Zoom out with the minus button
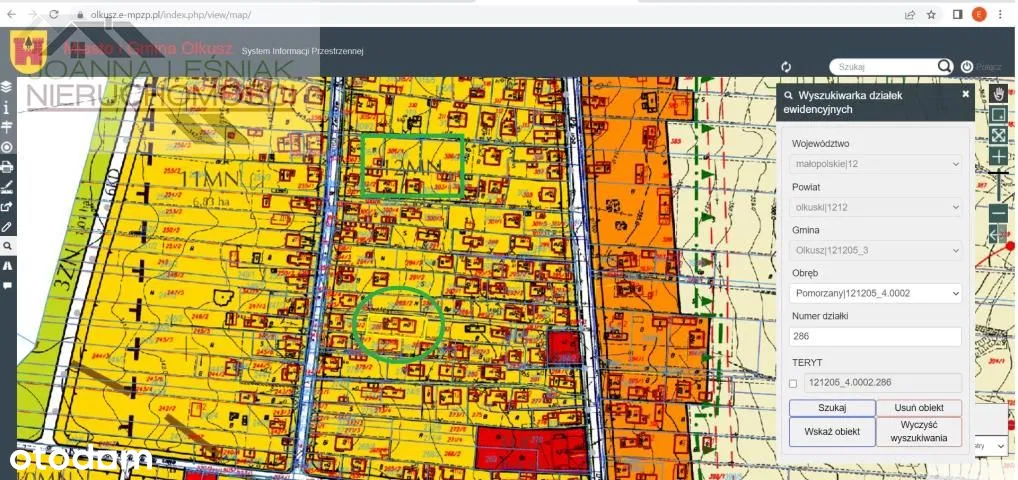This screenshot has width=1018, height=480. tap(998, 213)
